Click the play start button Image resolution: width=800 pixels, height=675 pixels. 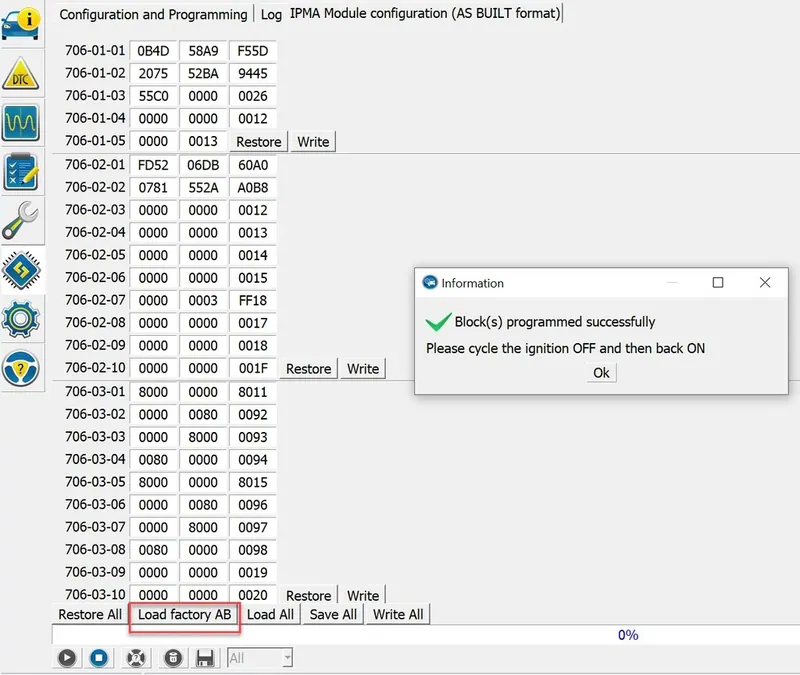[67, 658]
